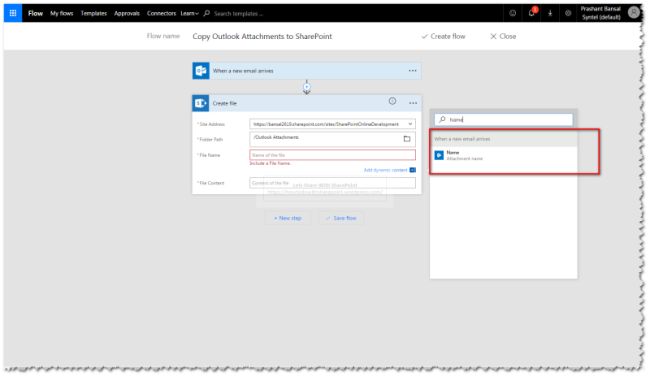Open ellipsis menu on Create file

413,103
